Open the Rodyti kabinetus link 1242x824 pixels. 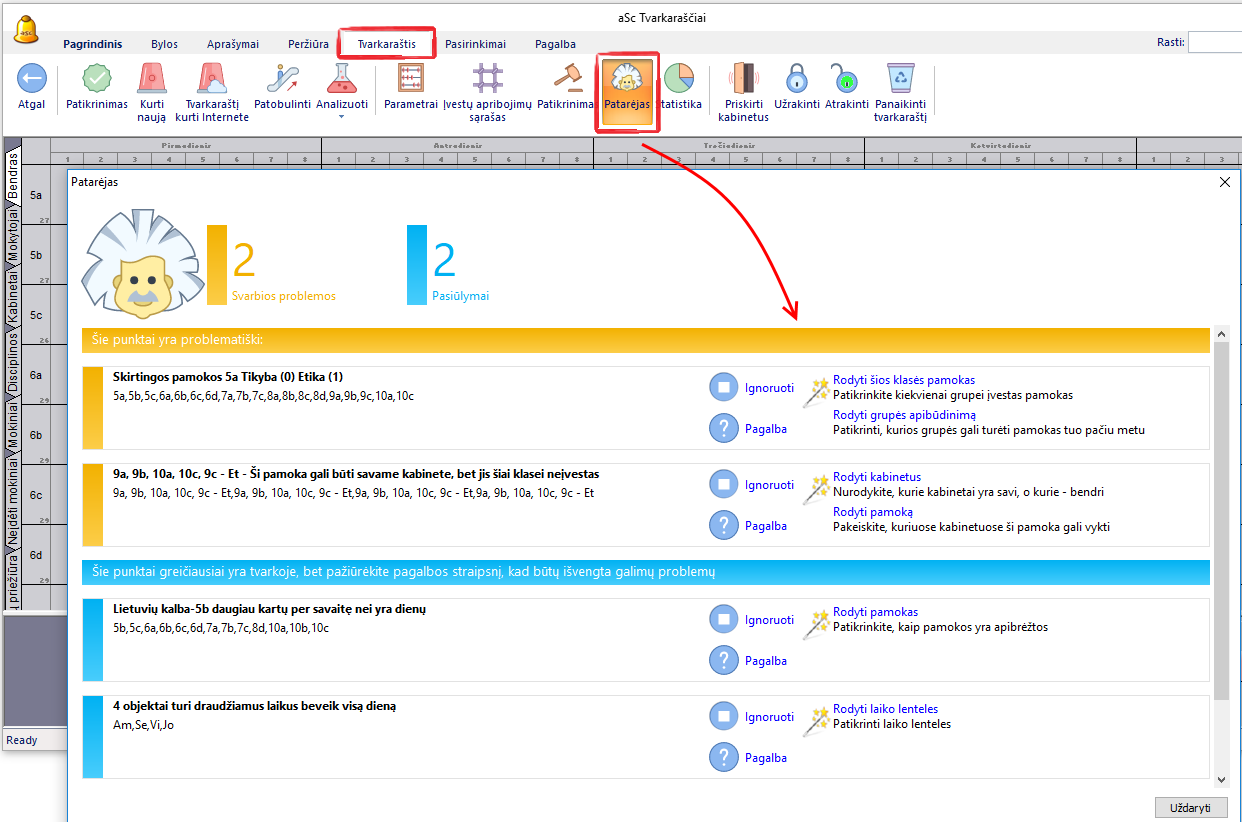pyautogui.click(x=876, y=477)
